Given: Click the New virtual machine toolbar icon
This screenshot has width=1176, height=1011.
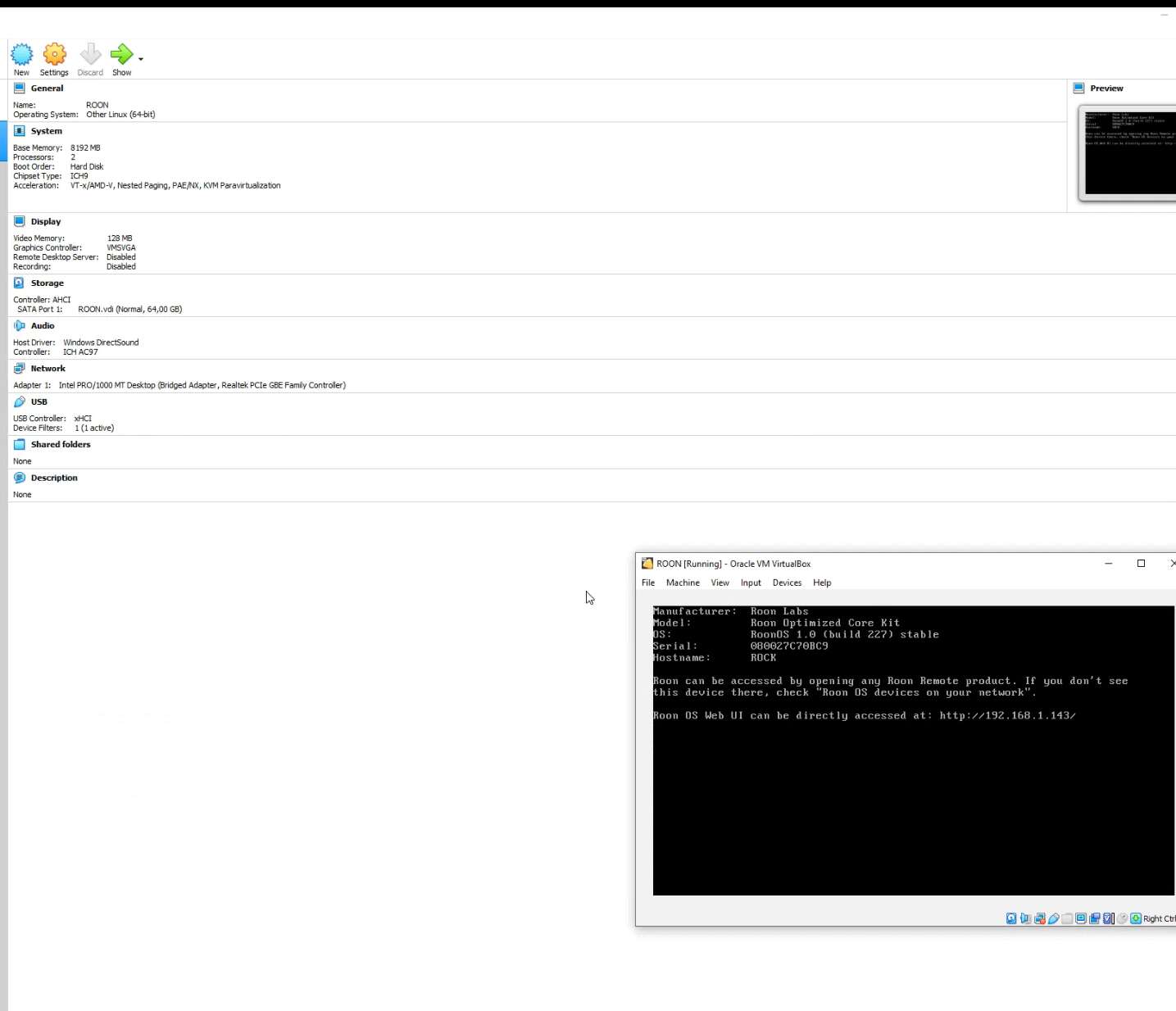Looking at the screenshot, I should coord(22,54).
